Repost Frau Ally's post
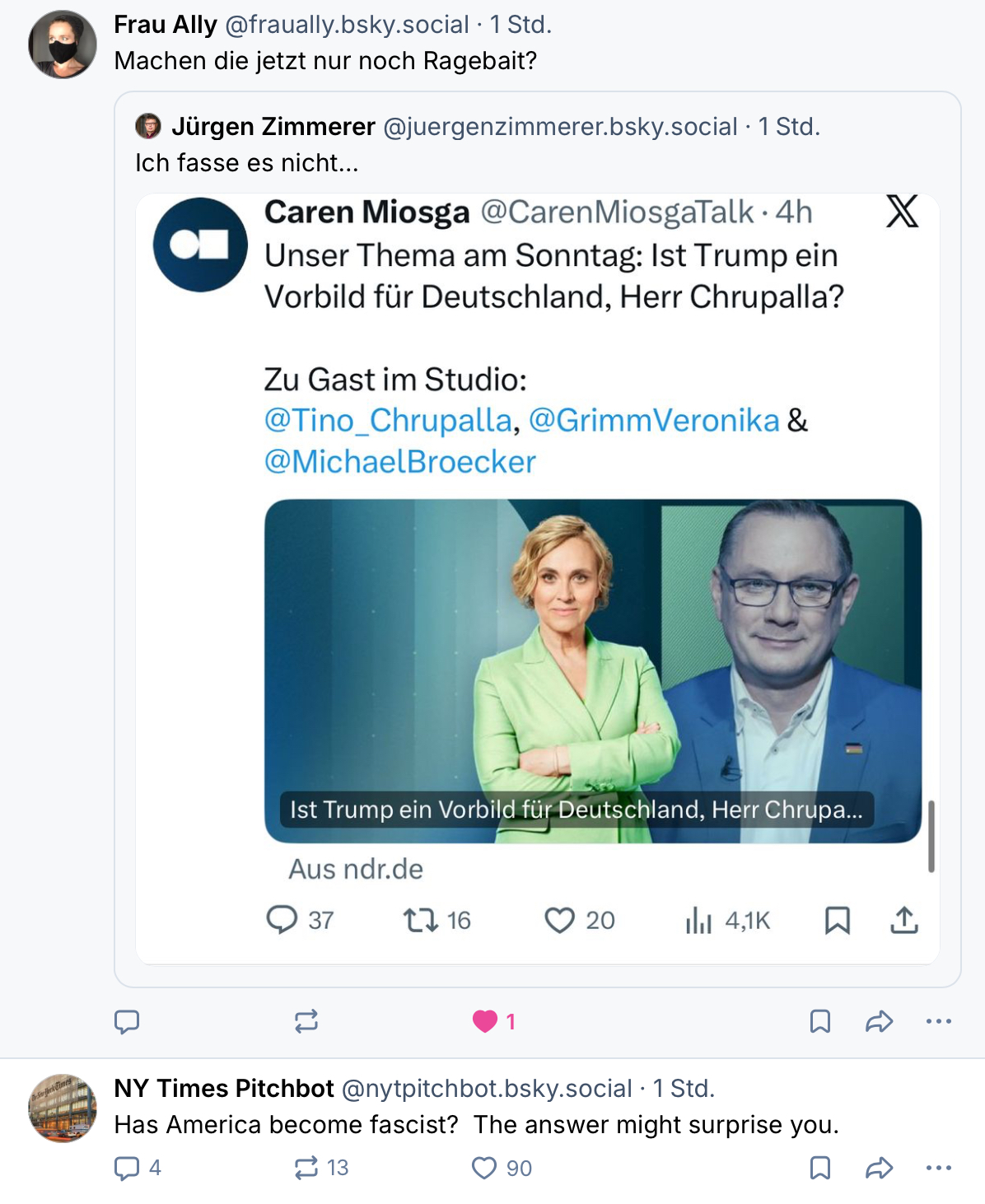Viewport: 985px width, 1204px height. click(x=306, y=1022)
